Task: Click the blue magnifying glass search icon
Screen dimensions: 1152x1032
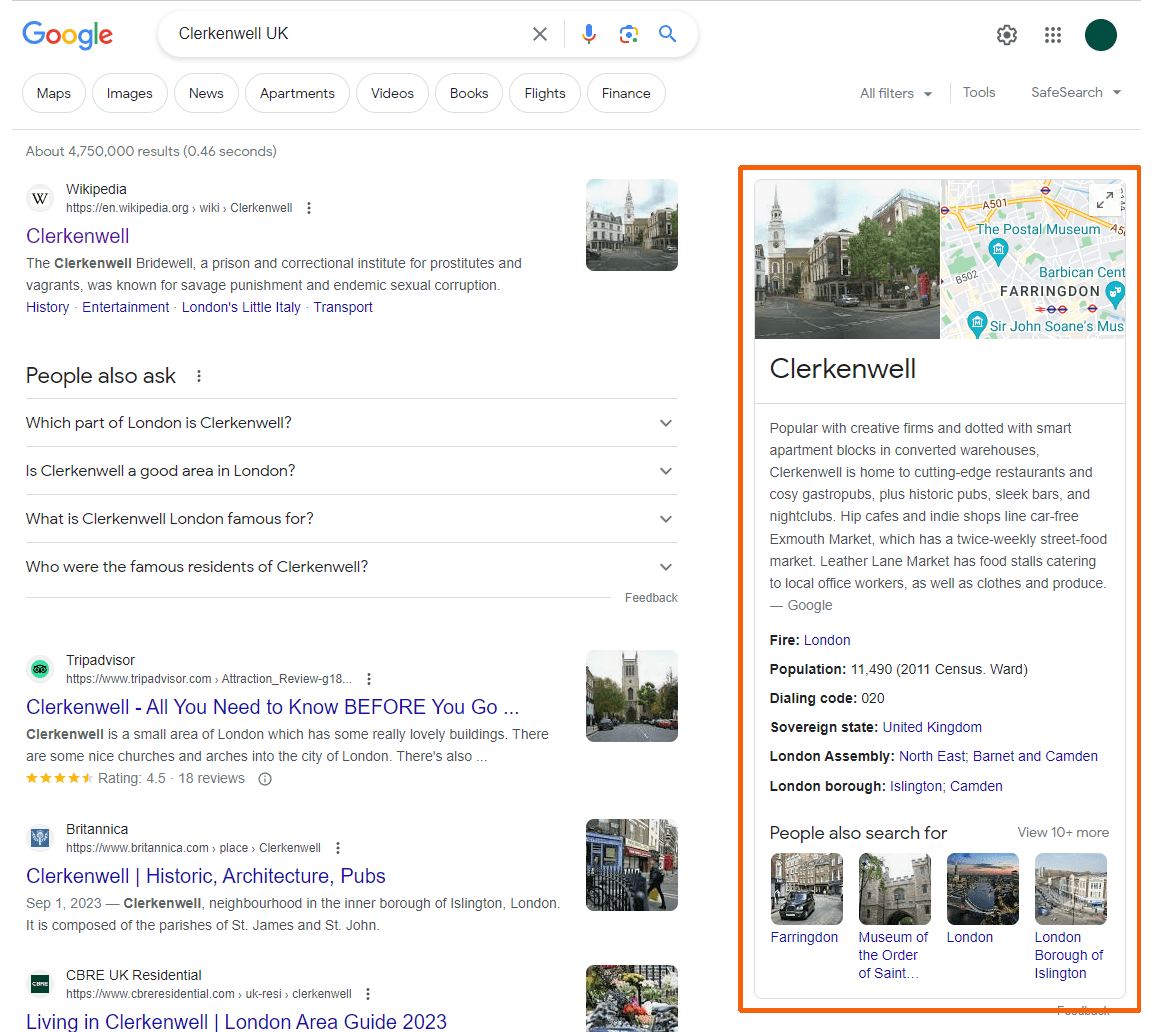Action: tap(667, 34)
